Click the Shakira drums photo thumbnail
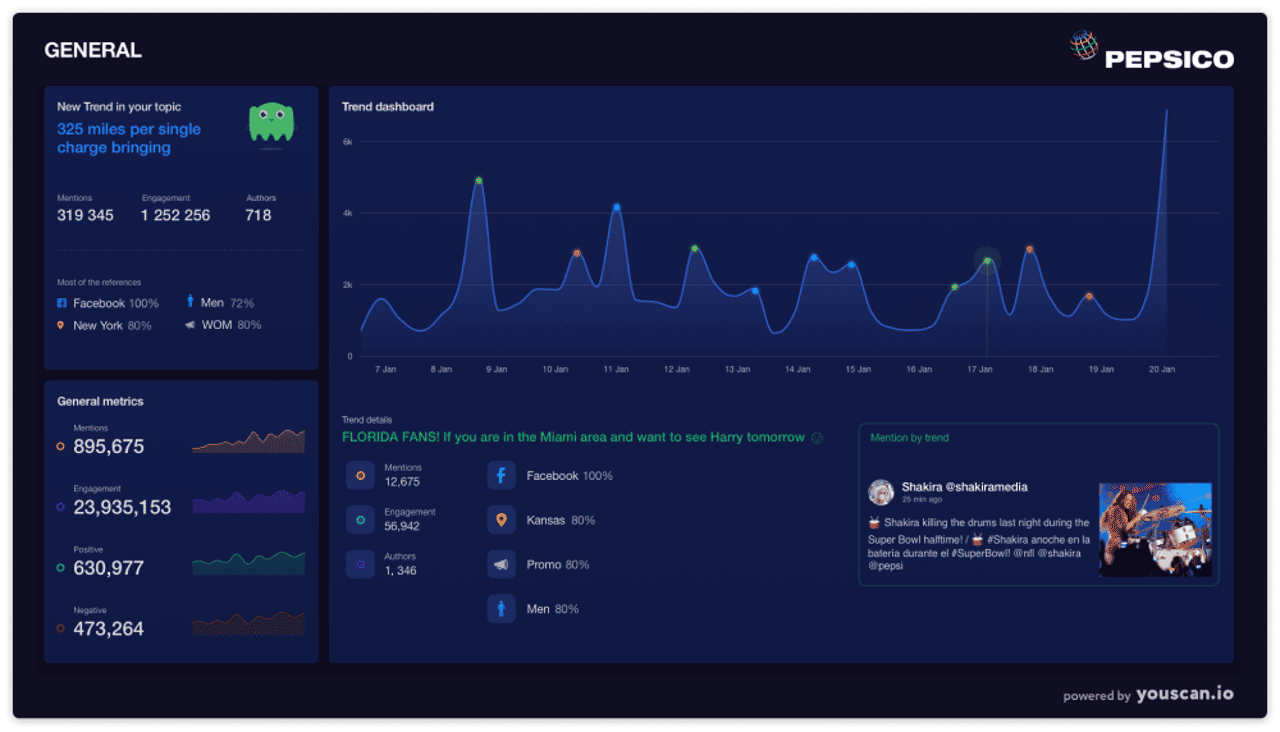The image size is (1280, 732). pos(1155,530)
